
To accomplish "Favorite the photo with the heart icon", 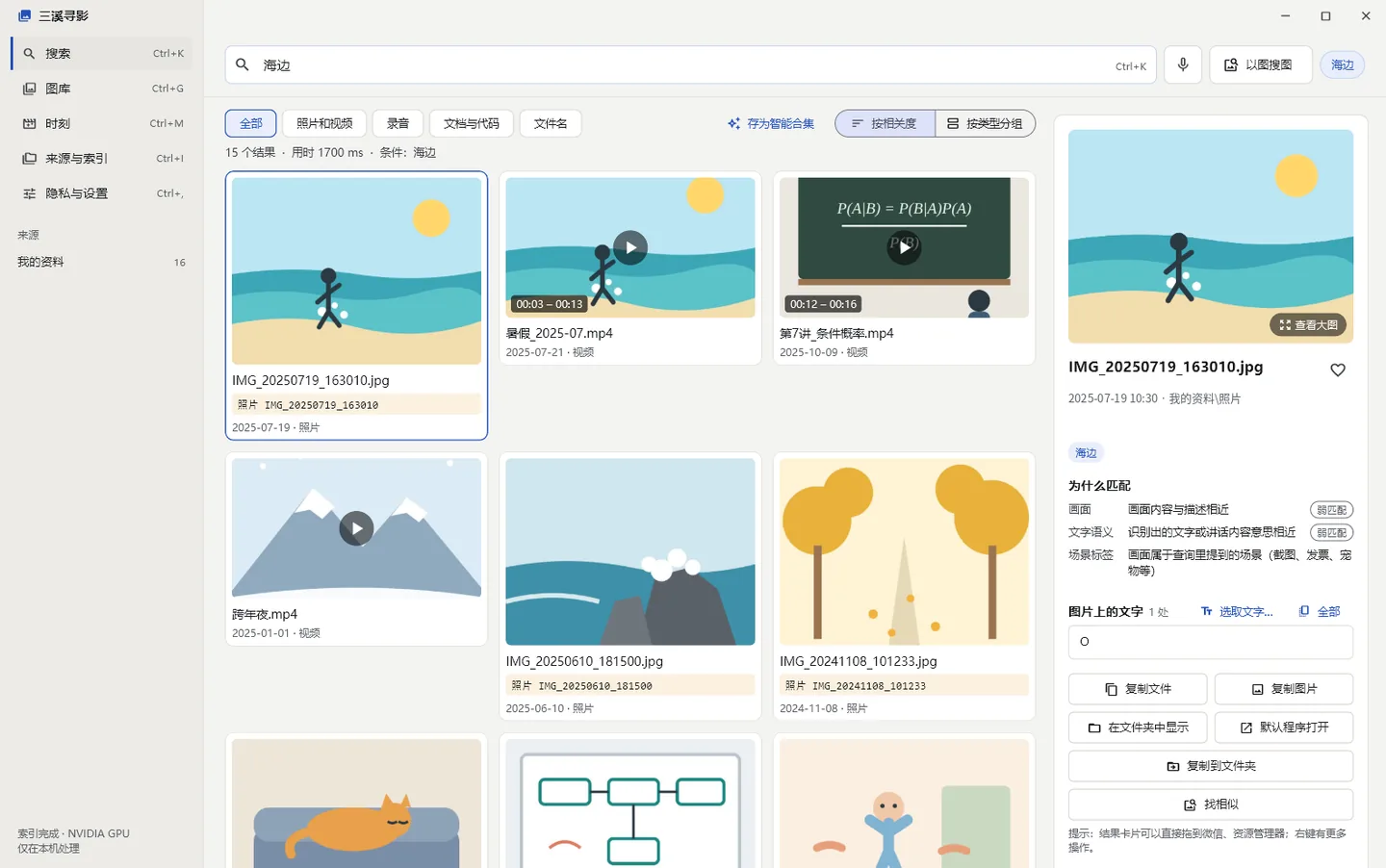I will click(1338, 370).
